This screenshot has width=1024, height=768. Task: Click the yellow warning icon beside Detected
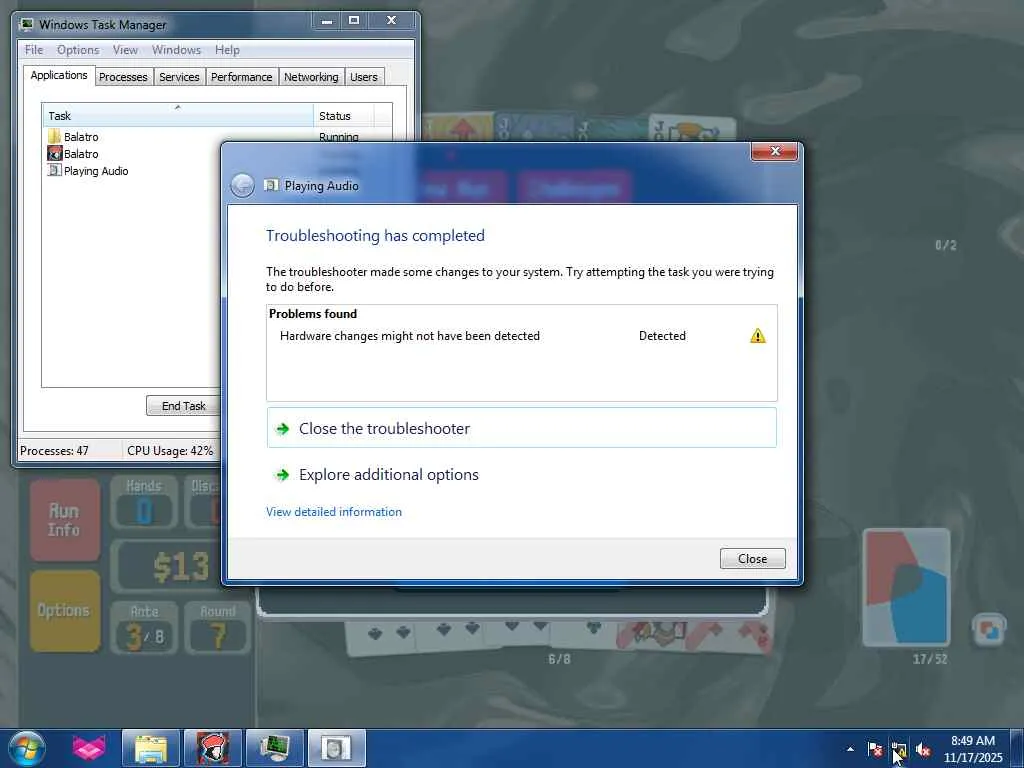pyautogui.click(x=758, y=336)
